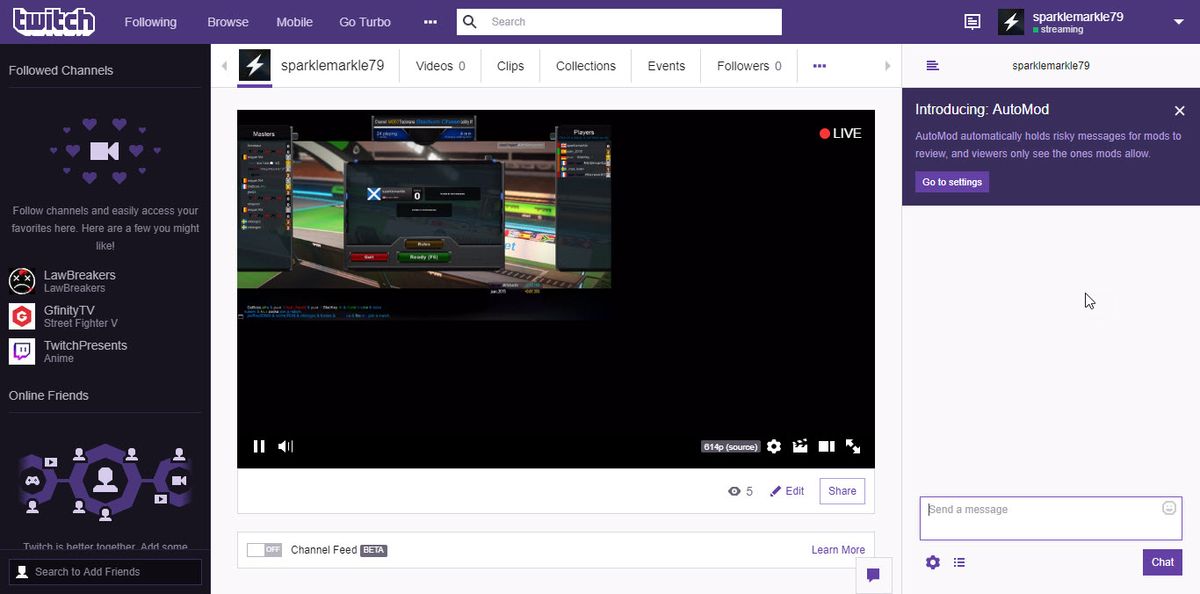Click the viewer count eye icon
The width and height of the screenshot is (1200, 594).
click(x=735, y=492)
